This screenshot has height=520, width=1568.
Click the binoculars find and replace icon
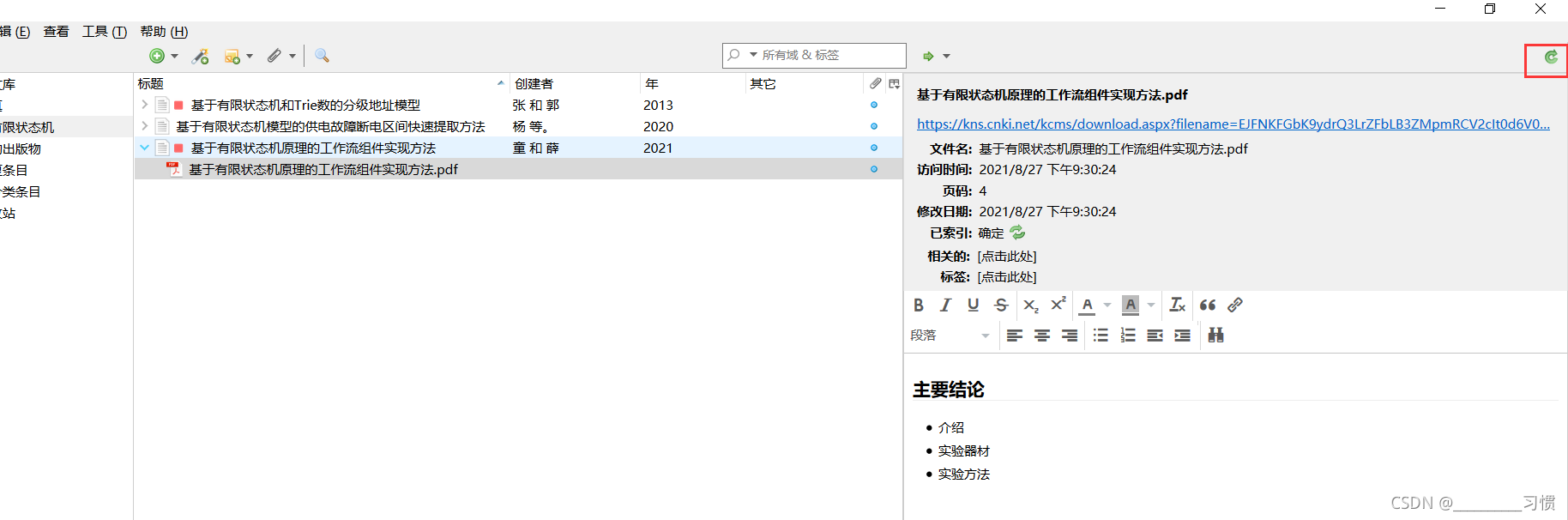[x=1215, y=335]
